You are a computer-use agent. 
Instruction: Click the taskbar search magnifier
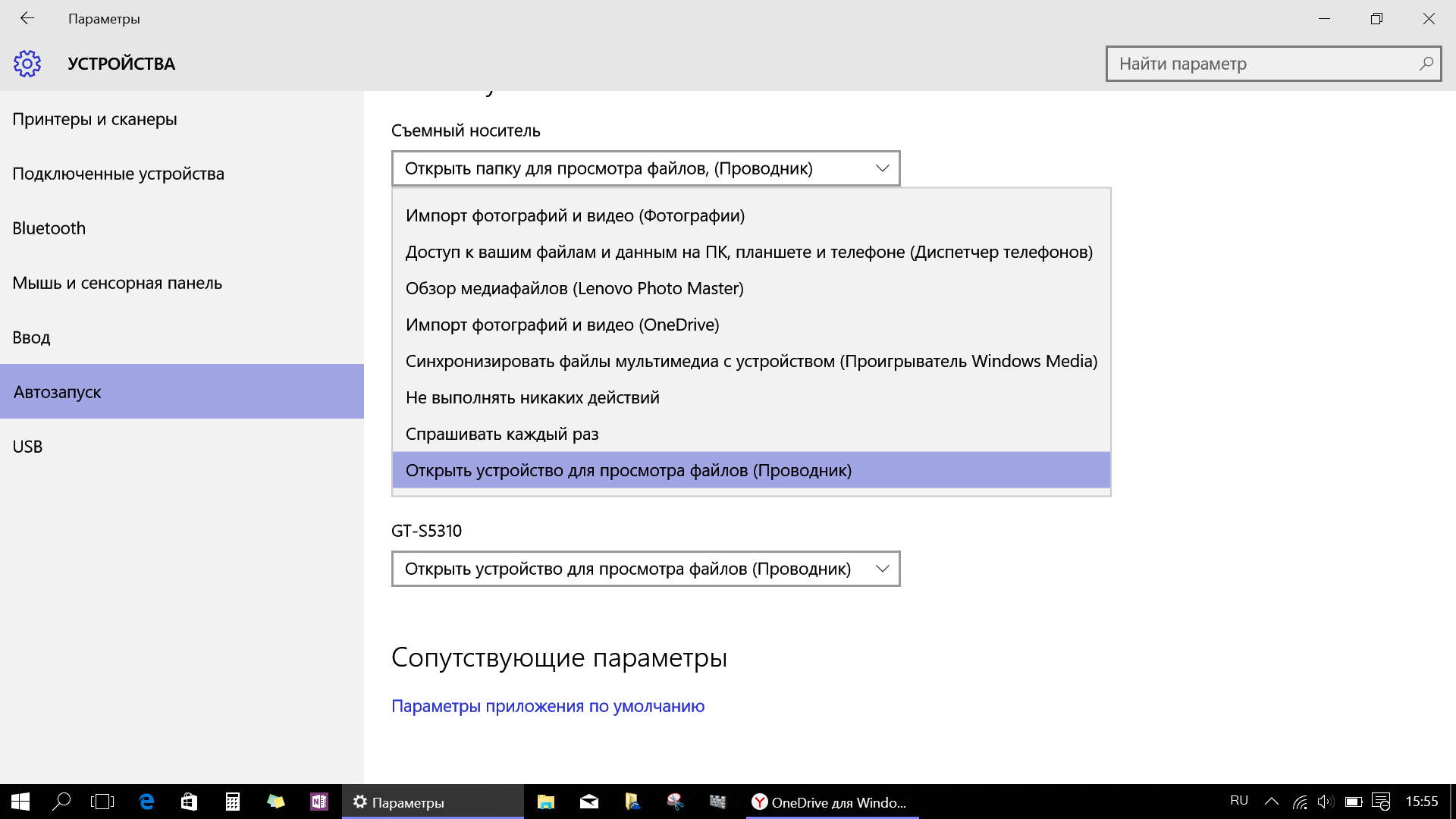[61, 802]
